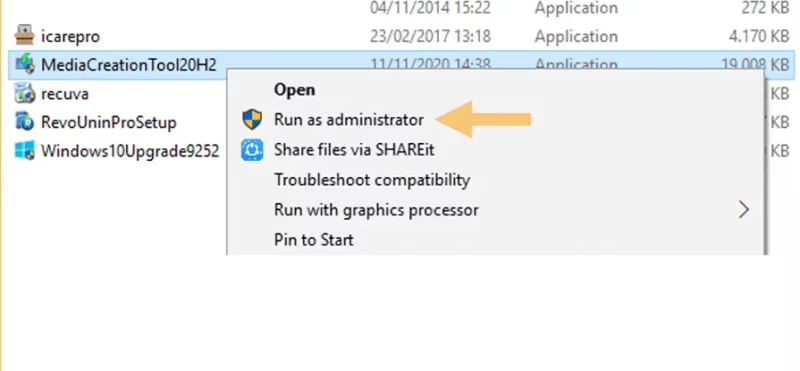This screenshot has height=371, width=800.
Task: Click the SHAREit icon in context menu
Action: point(252,150)
